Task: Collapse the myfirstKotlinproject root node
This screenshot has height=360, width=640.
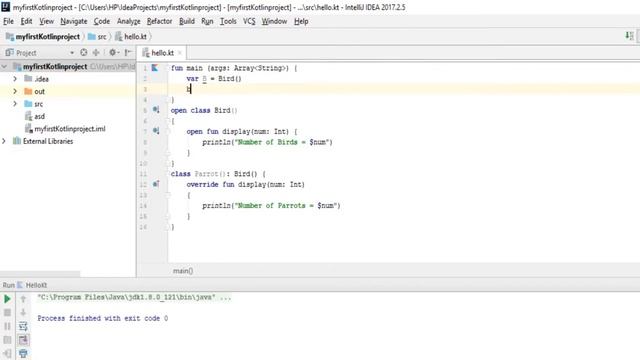Action: (x=4, y=66)
